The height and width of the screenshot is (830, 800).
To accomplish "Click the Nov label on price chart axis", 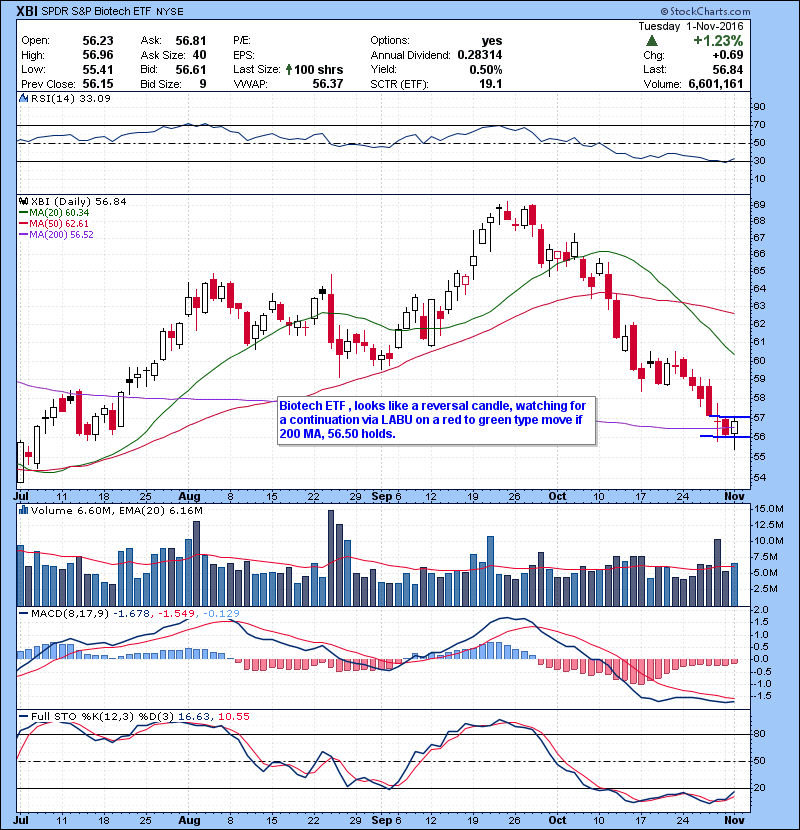I will tap(734, 496).
